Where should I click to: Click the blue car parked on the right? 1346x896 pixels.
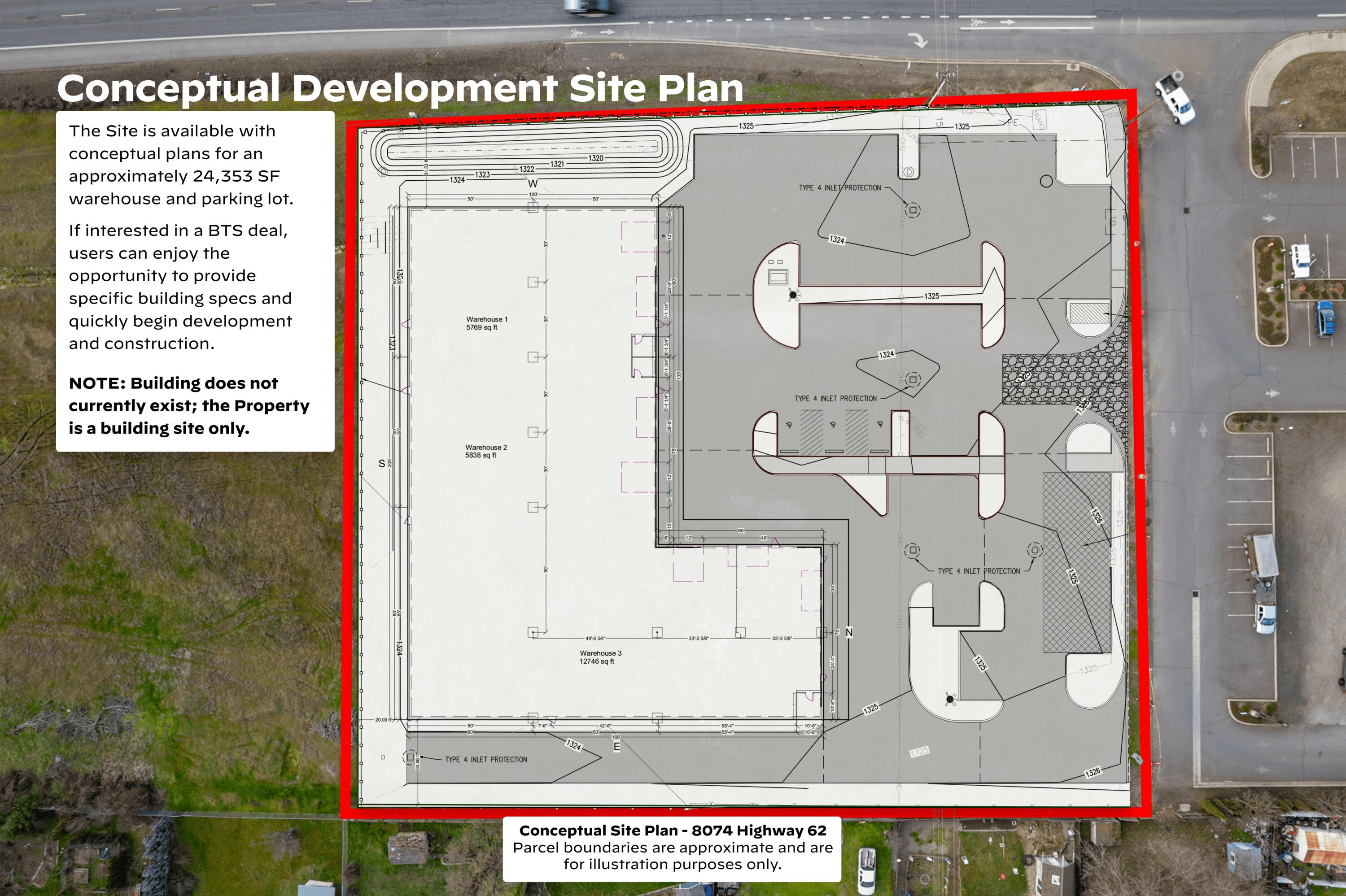coord(1325,318)
